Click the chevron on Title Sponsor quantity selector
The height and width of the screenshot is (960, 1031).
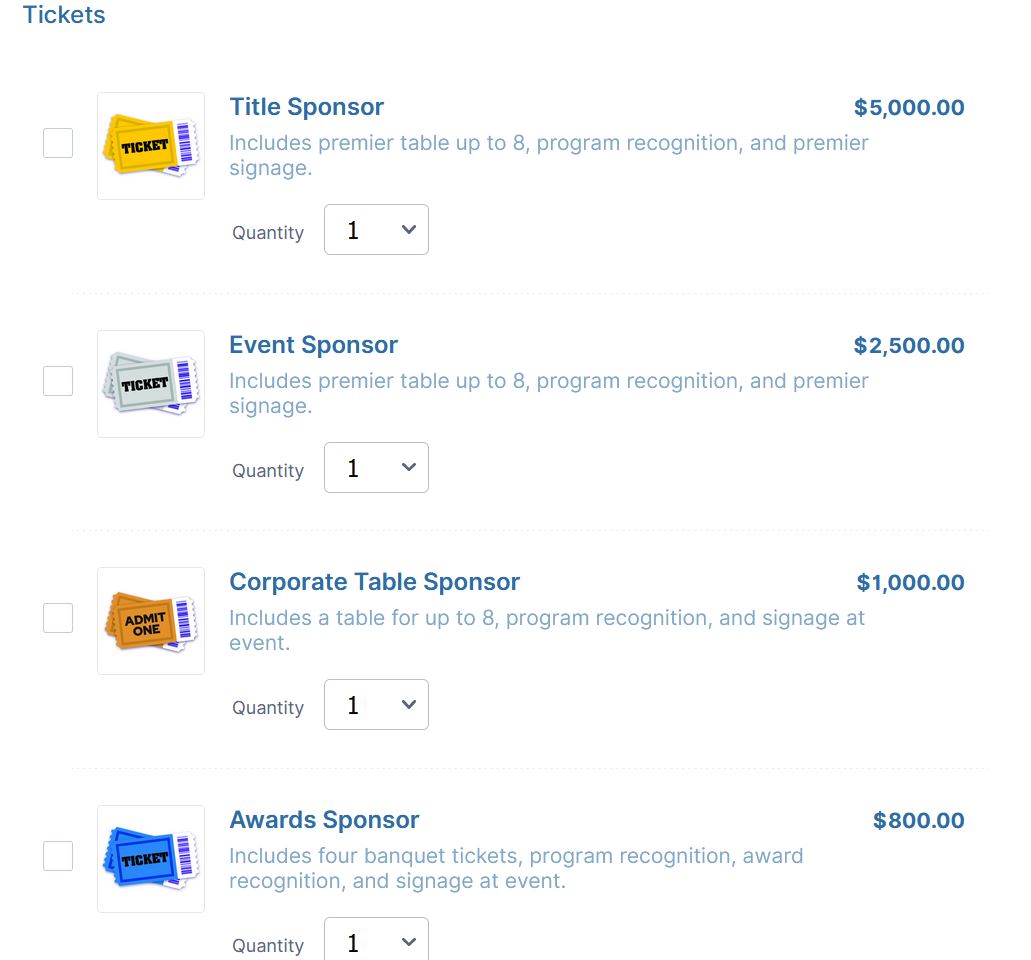[x=407, y=229]
